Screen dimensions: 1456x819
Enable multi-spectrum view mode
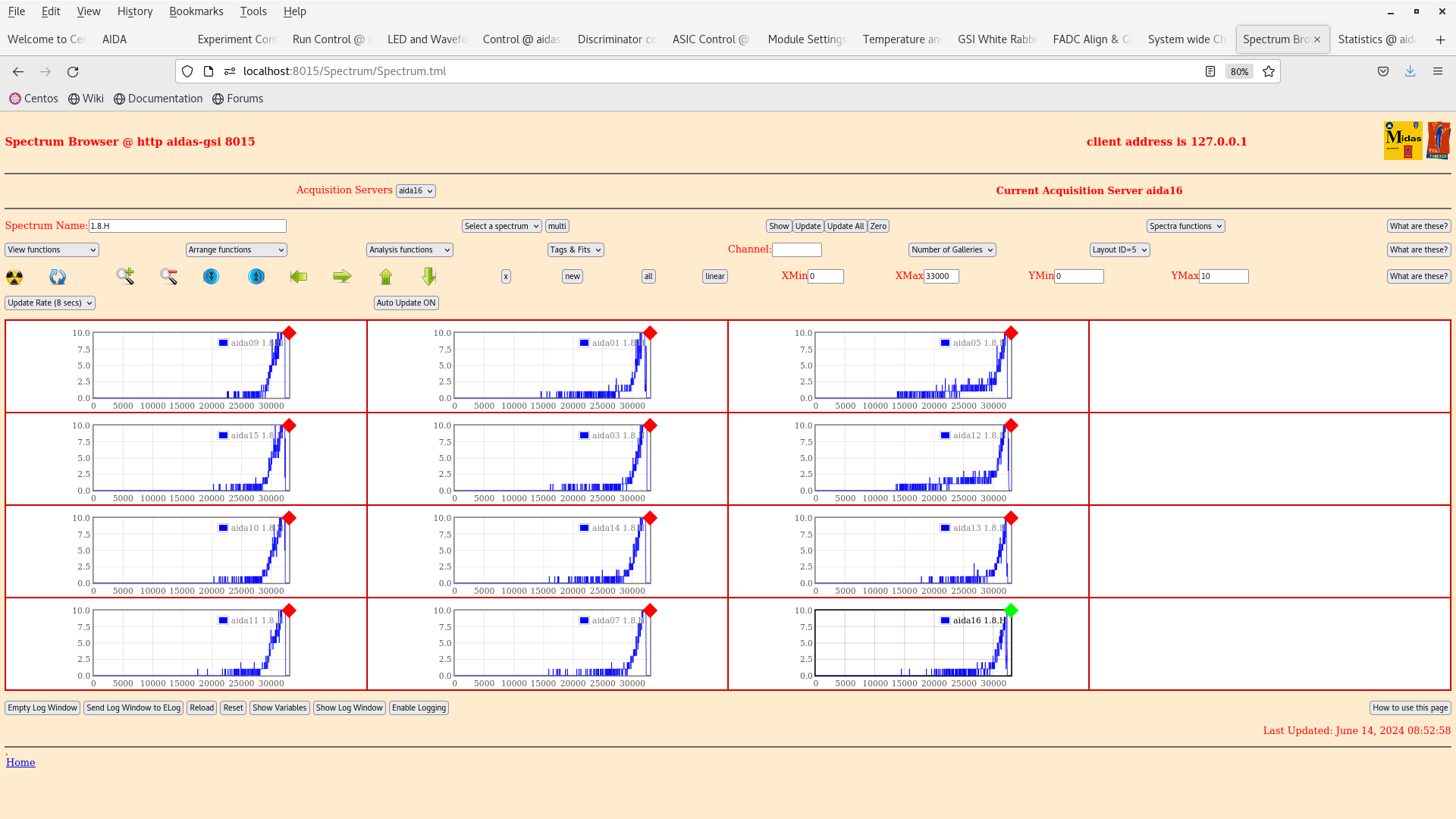(557, 225)
